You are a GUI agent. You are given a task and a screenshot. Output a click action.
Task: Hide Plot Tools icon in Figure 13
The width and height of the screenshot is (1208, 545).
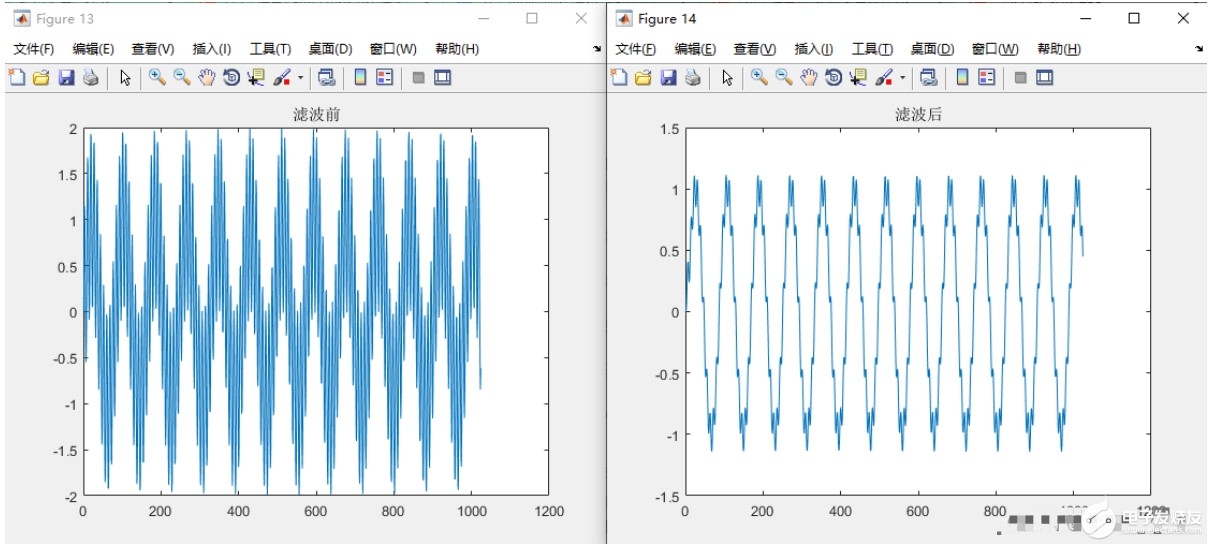pos(418,77)
